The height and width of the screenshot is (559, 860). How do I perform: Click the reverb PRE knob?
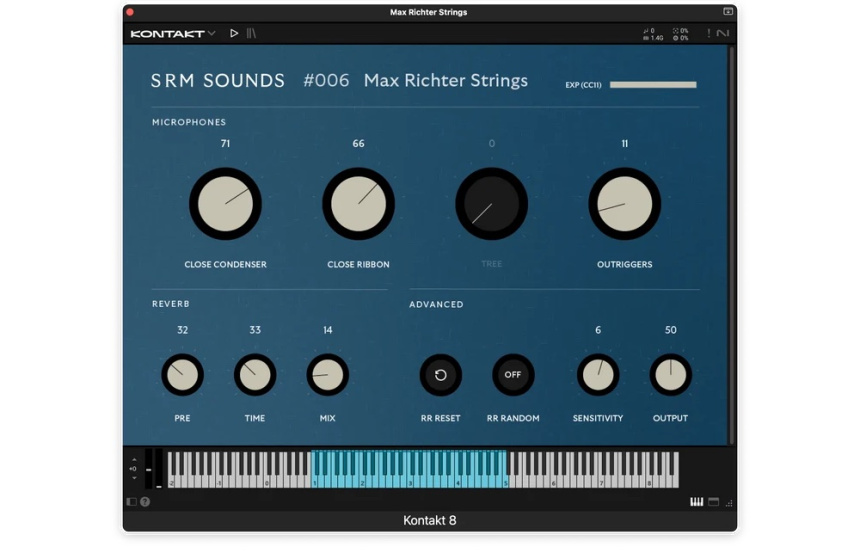click(183, 375)
